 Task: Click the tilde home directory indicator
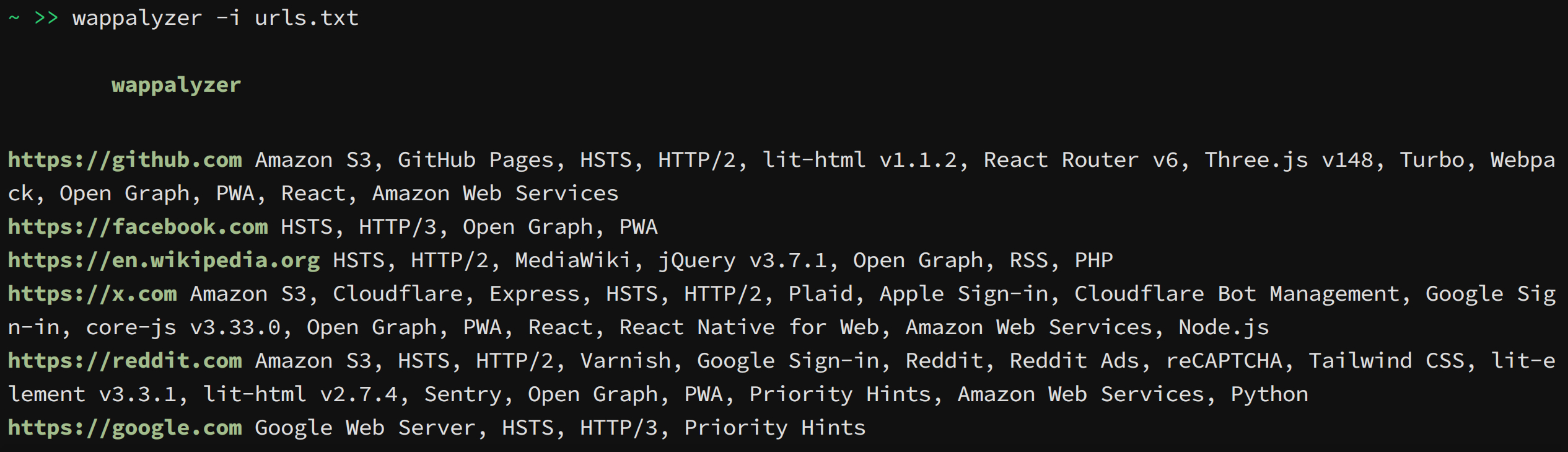(x=14, y=17)
